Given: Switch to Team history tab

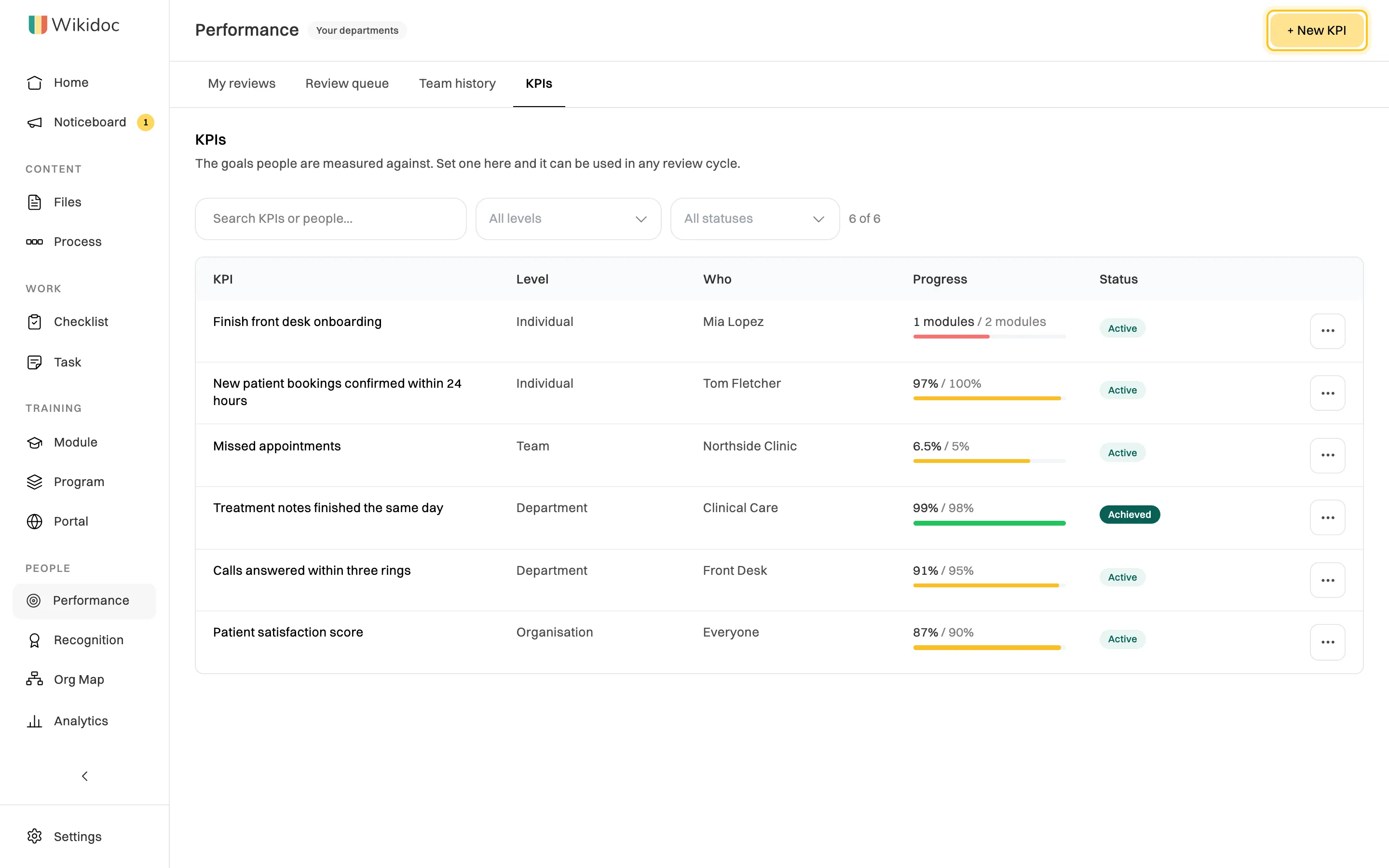Looking at the screenshot, I should tap(457, 84).
